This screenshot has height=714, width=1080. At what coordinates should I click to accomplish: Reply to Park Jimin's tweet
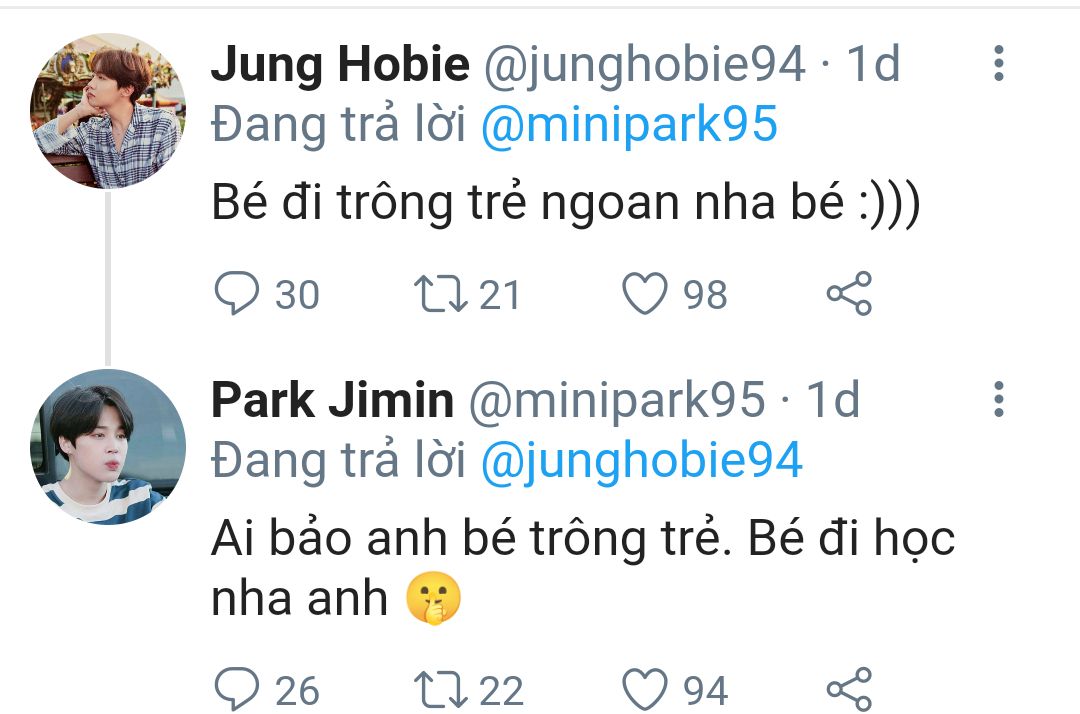coord(237,690)
